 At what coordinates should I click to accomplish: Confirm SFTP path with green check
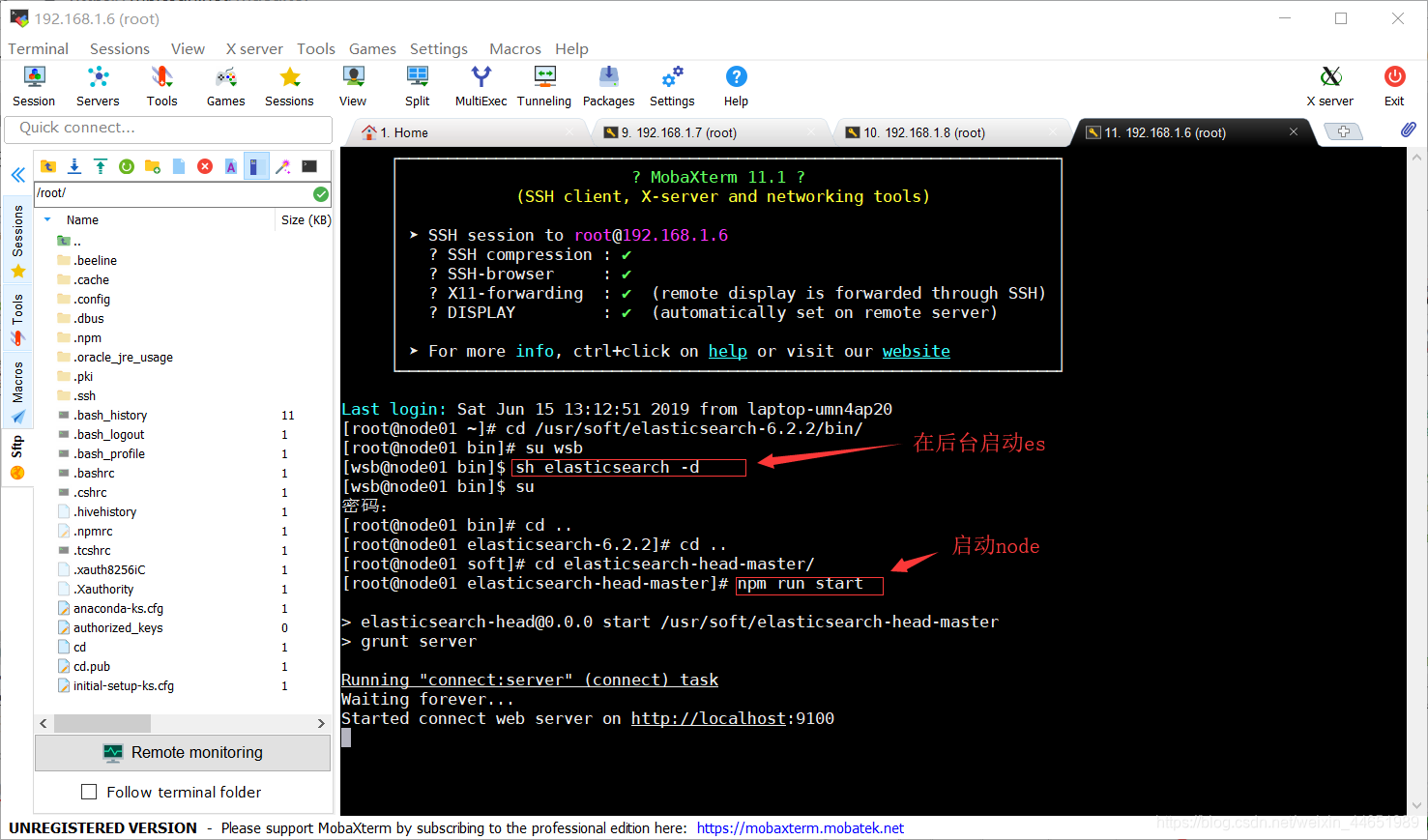[321, 194]
